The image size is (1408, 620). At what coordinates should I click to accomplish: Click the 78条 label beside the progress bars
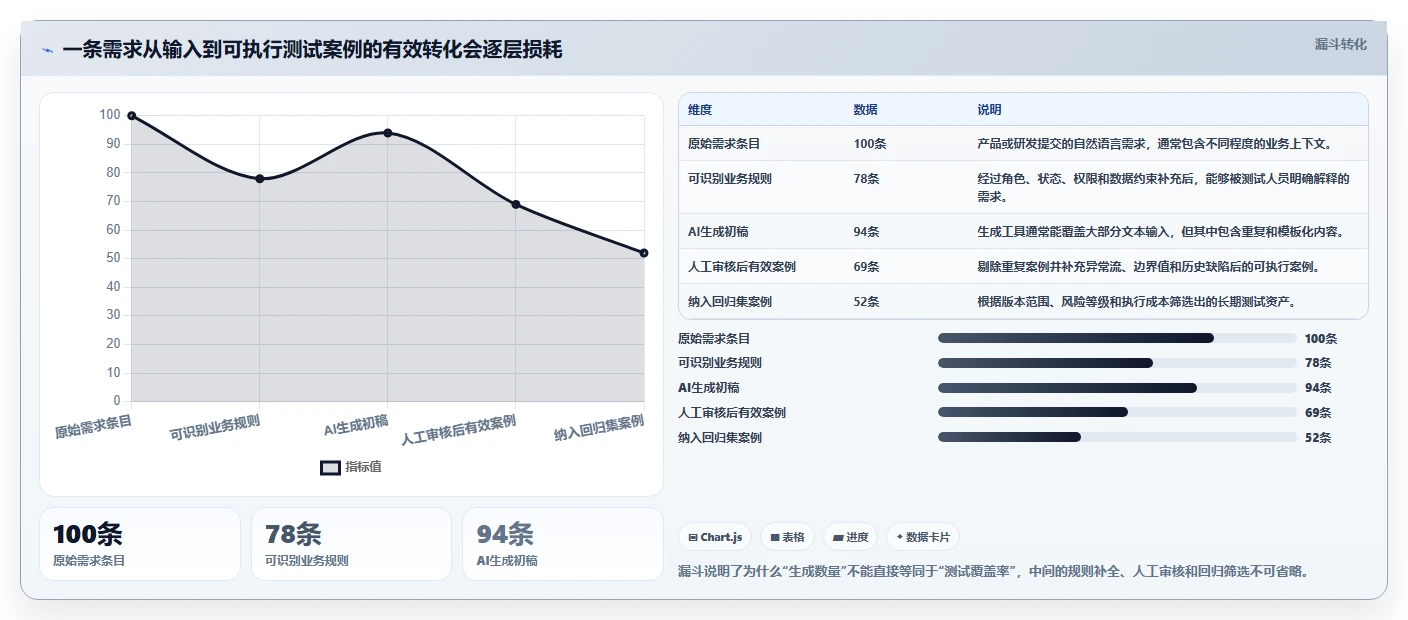pos(1318,363)
